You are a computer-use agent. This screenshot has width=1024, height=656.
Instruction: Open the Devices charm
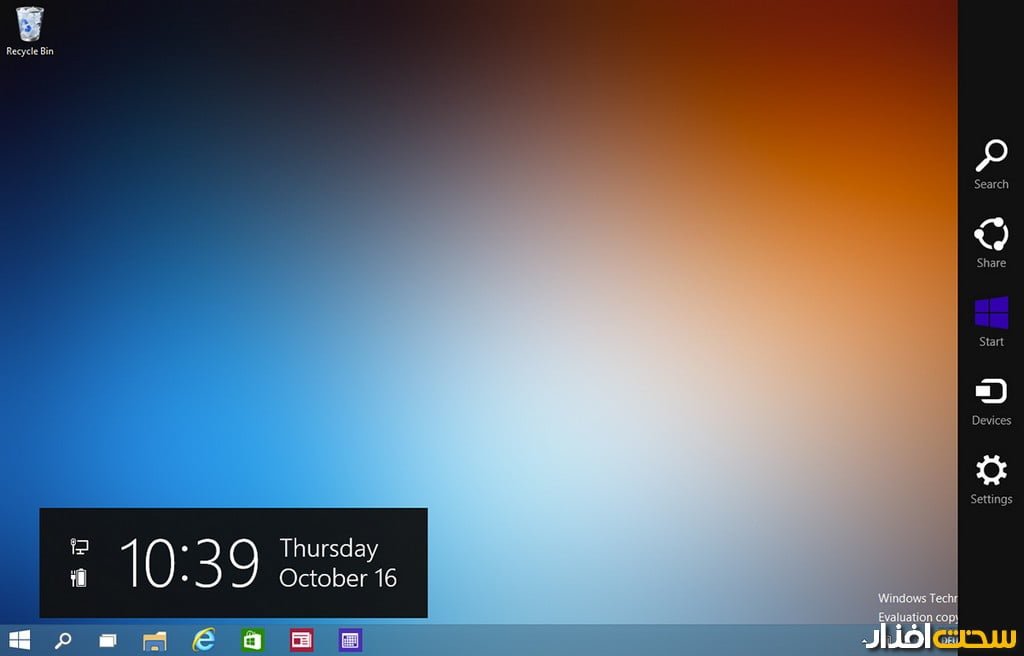[991, 400]
